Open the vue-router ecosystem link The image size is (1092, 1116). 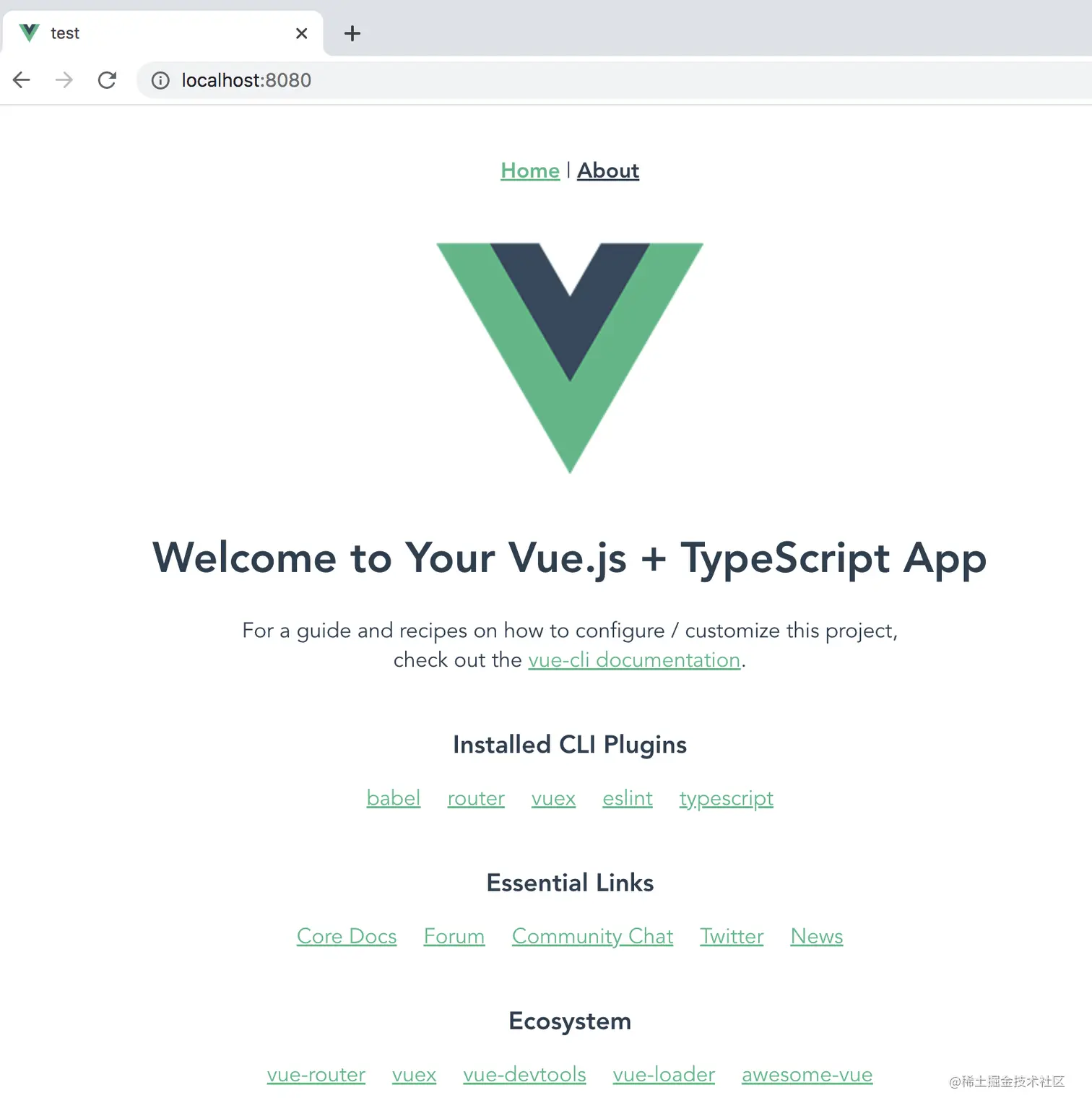[x=316, y=1075]
